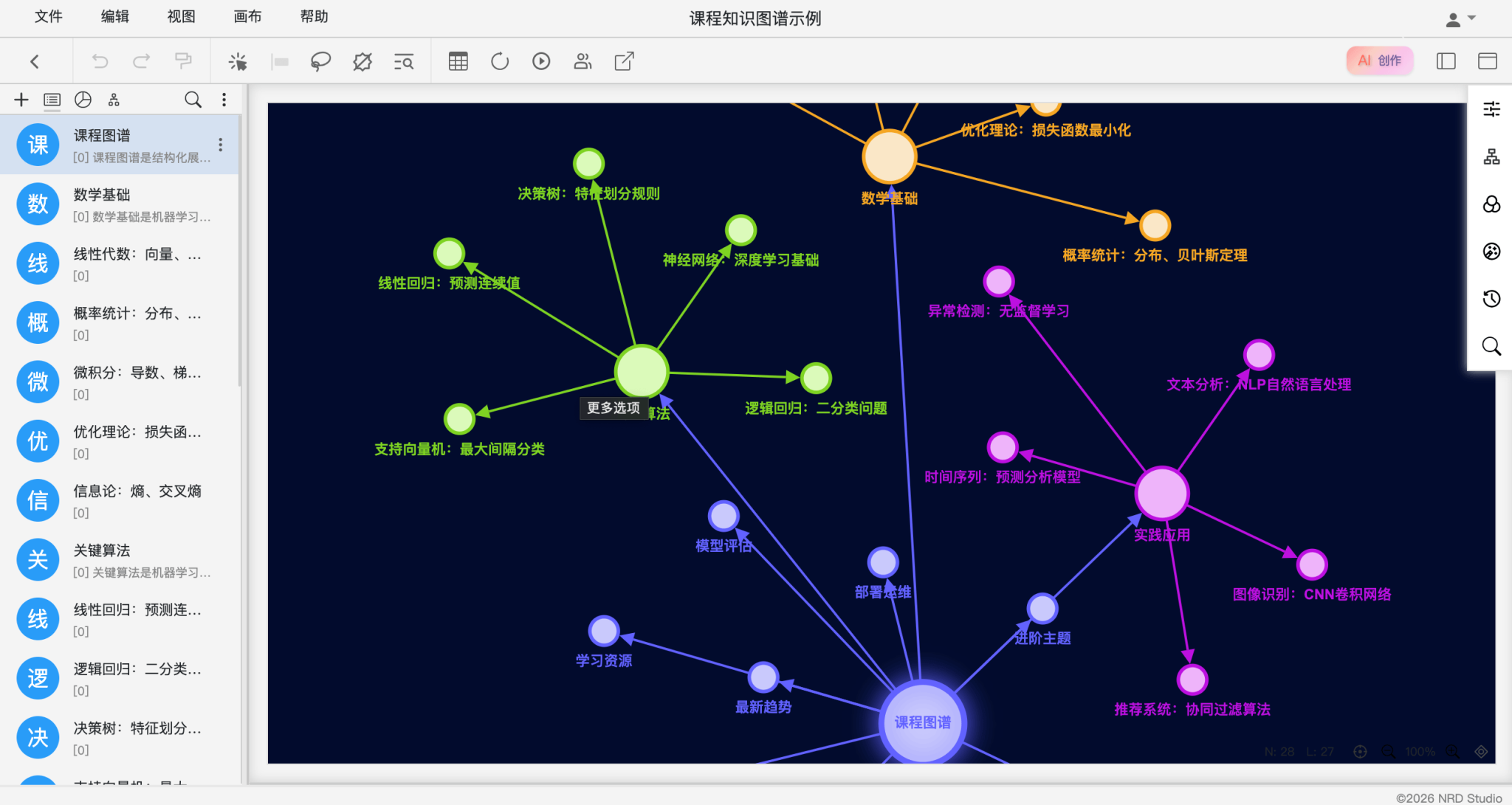
Task: Open the export/share icon
Action: click(x=624, y=61)
